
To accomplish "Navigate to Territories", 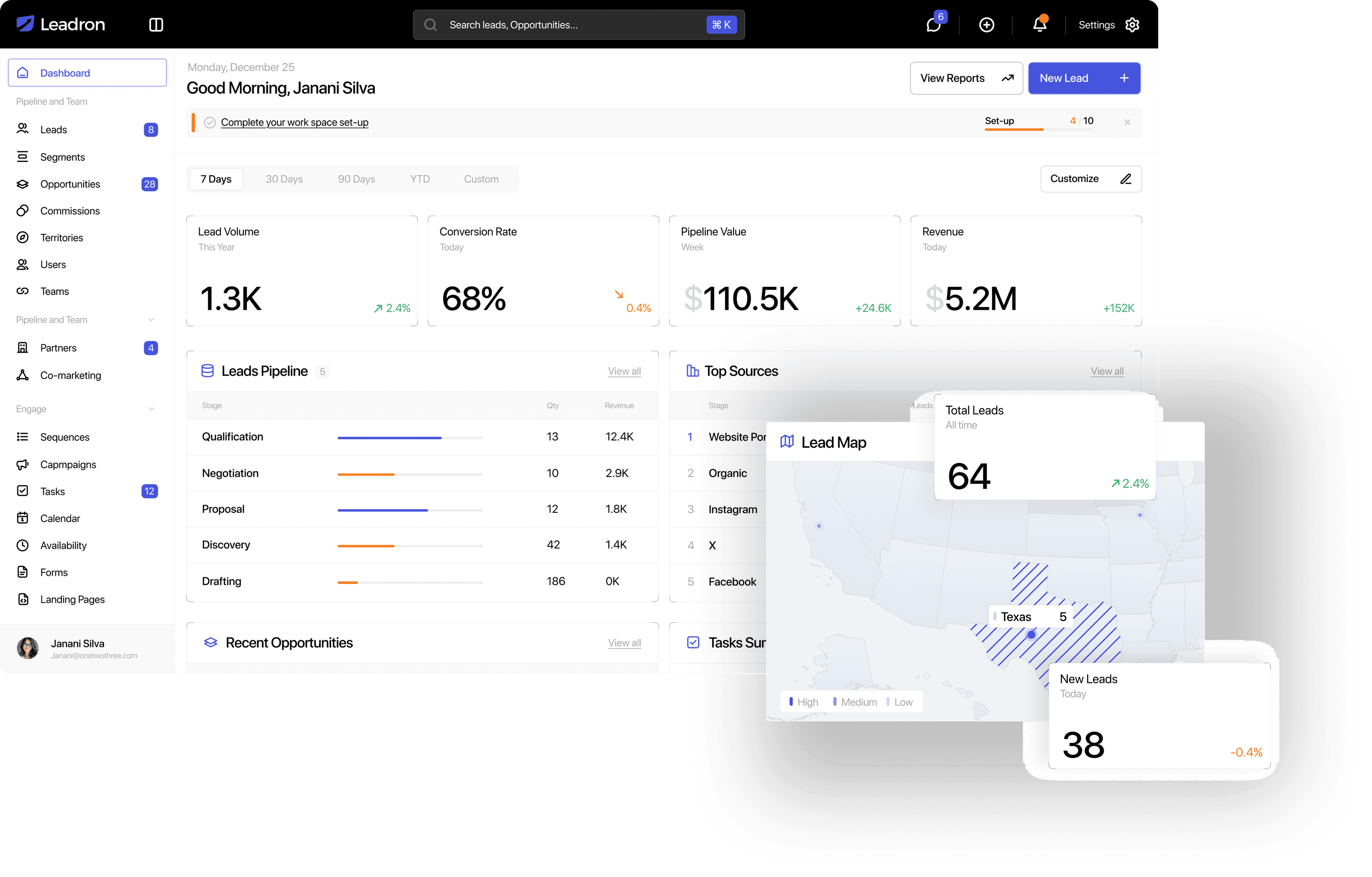I will pyautogui.click(x=61, y=238).
